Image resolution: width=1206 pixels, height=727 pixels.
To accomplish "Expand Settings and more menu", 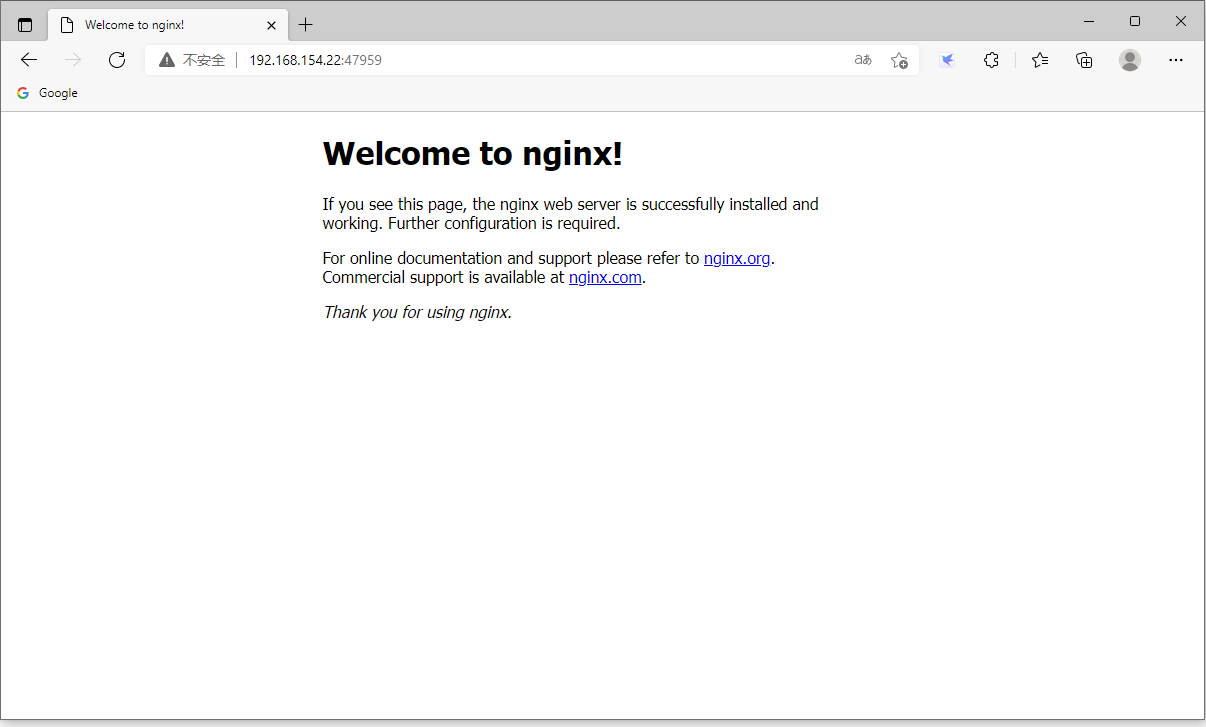I will click(x=1176, y=60).
